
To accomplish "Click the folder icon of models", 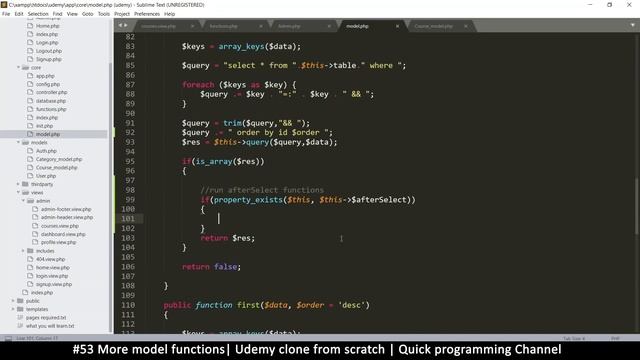I will coord(25,142).
